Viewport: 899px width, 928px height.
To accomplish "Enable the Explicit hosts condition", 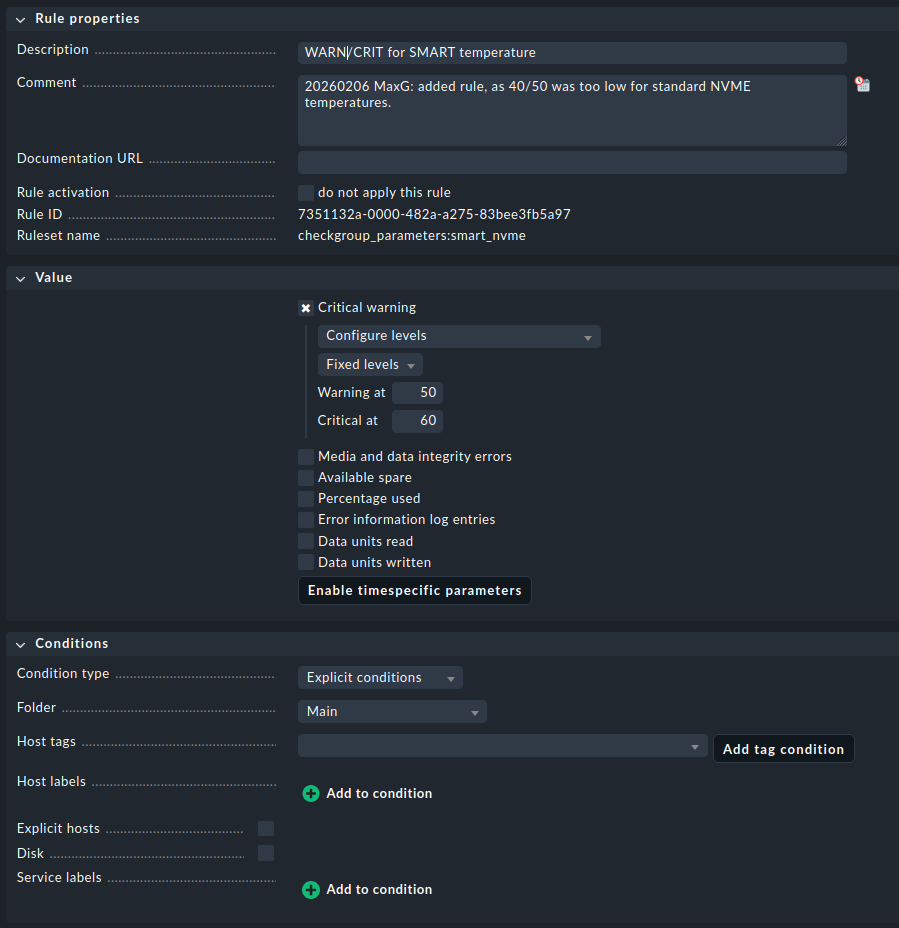I will pyautogui.click(x=266, y=828).
